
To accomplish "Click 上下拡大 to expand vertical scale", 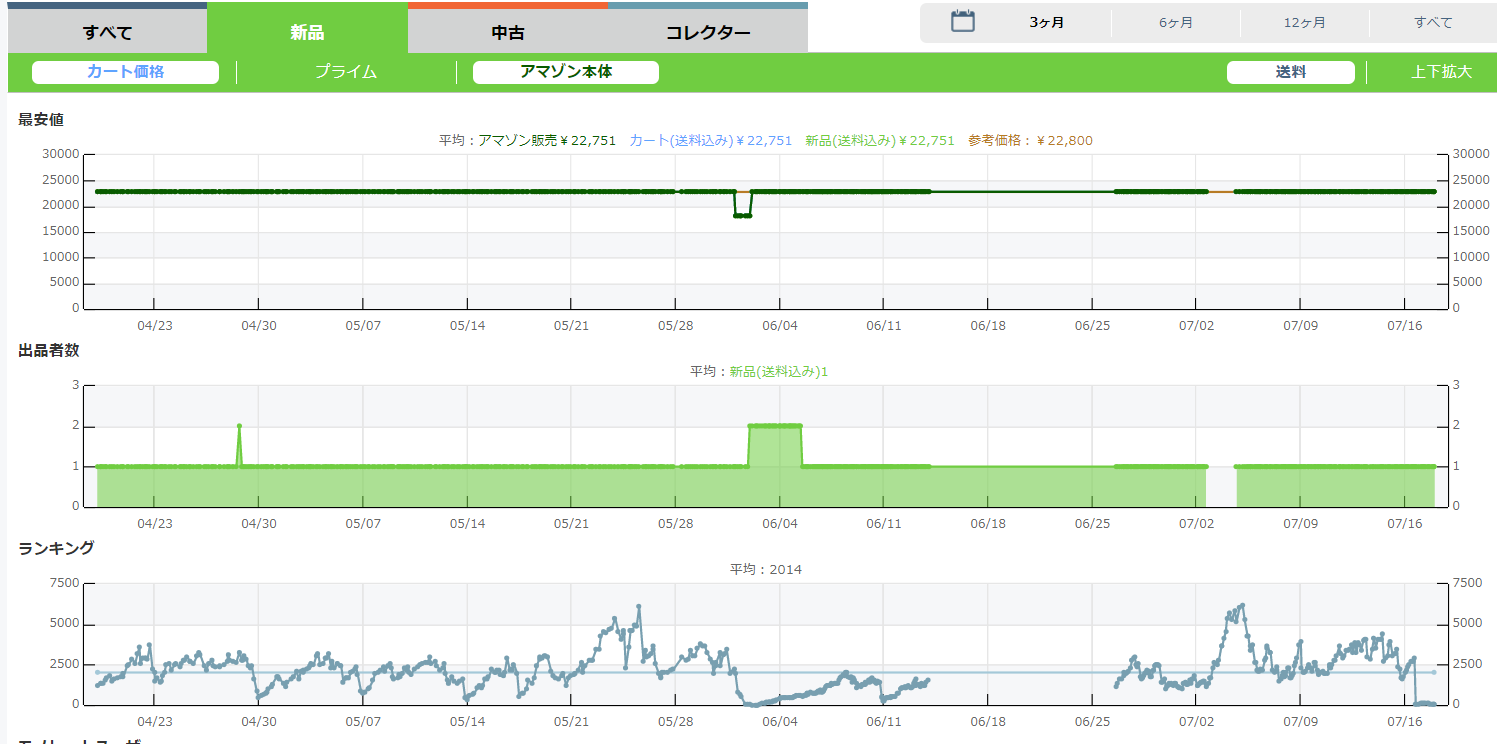I will click(x=1441, y=72).
